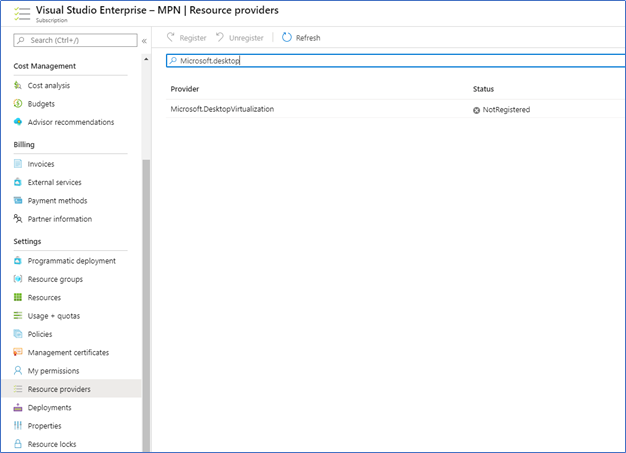Open Programmatic deployment label
This screenshot has height=453, width=626.
point(71,261)
